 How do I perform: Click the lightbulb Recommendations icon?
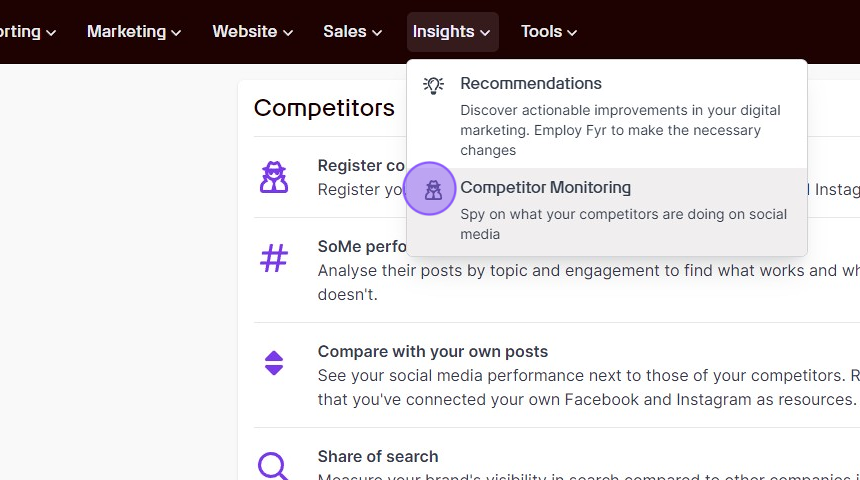(x=433, y=85)
